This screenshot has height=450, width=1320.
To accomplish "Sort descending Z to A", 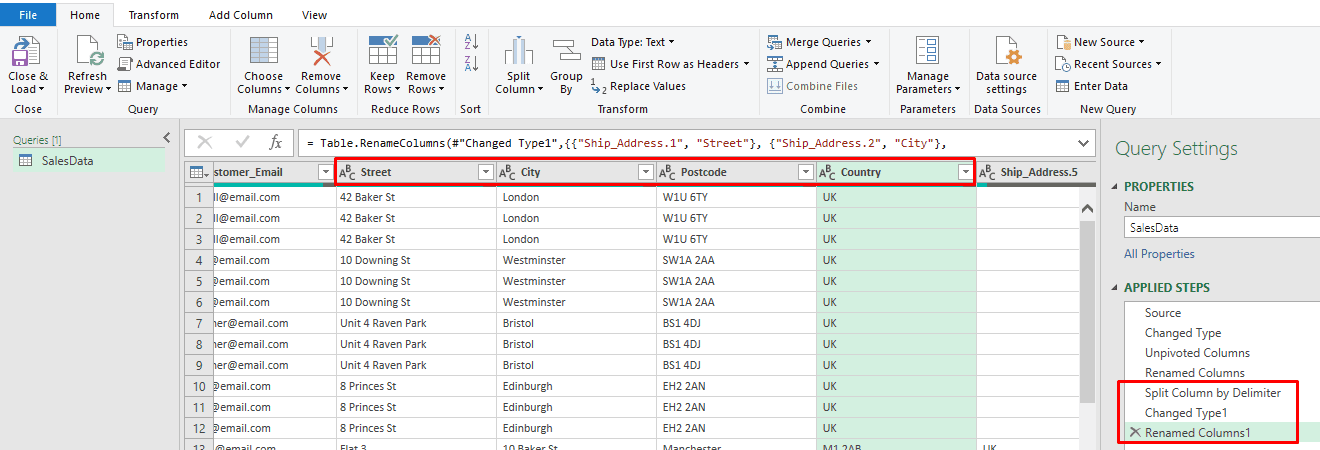I will click(471, 64).
